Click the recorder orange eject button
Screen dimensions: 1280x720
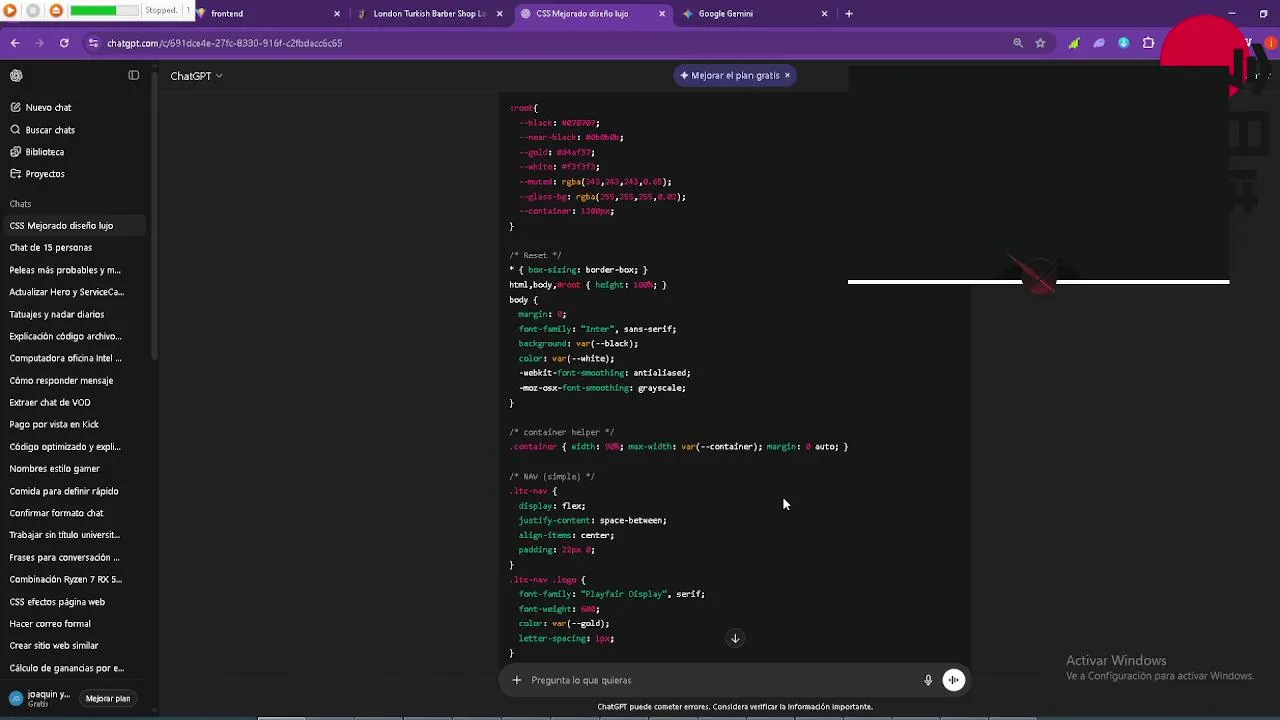click(x=56, y=11)
